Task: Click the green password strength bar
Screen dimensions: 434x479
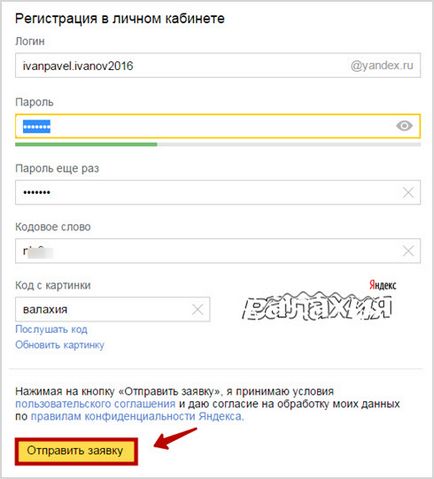Action: point(86,144)
